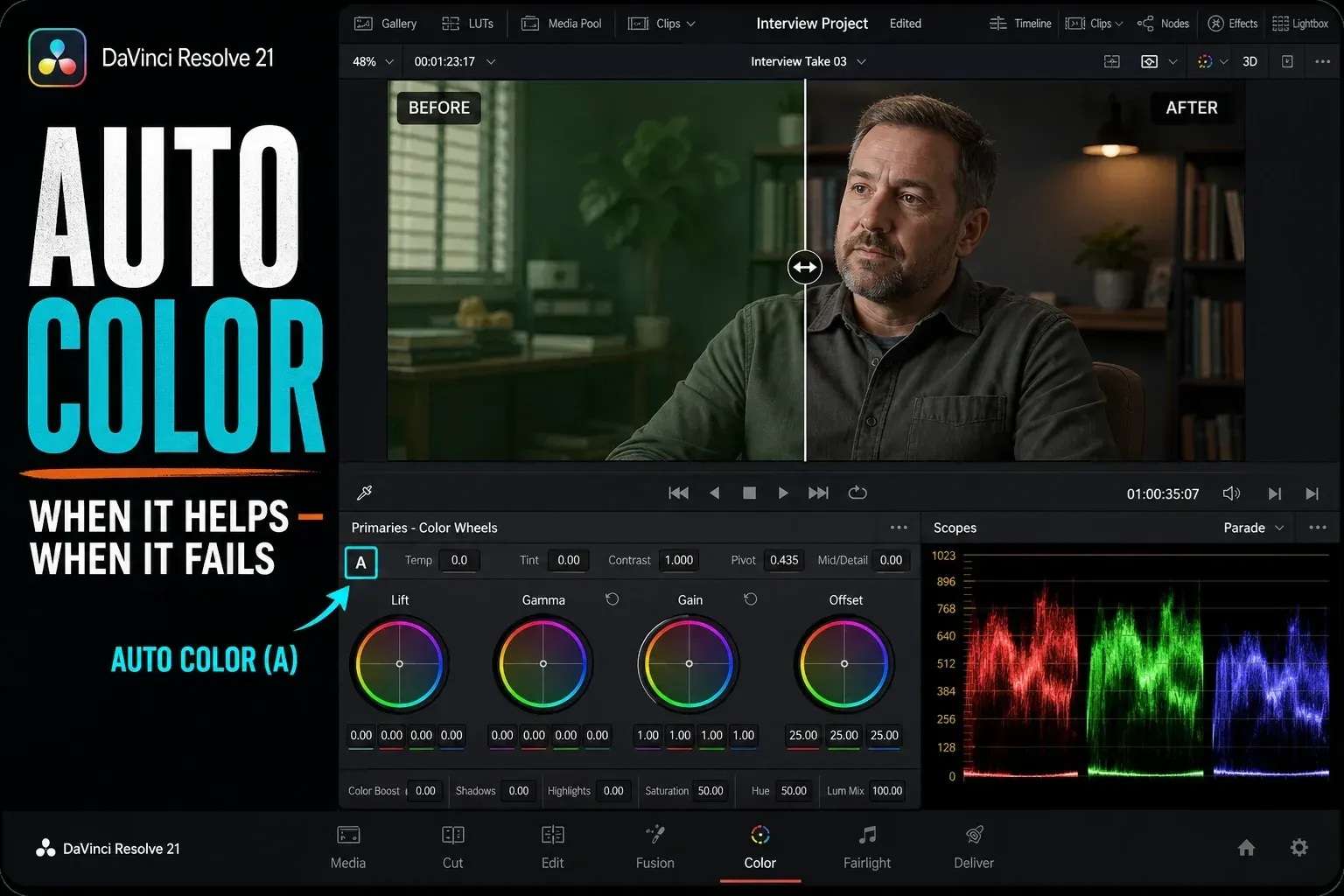Click the image wipe viewer mode icon
This screenshot has height=896, width=1344.
[x=1112, y=61]
